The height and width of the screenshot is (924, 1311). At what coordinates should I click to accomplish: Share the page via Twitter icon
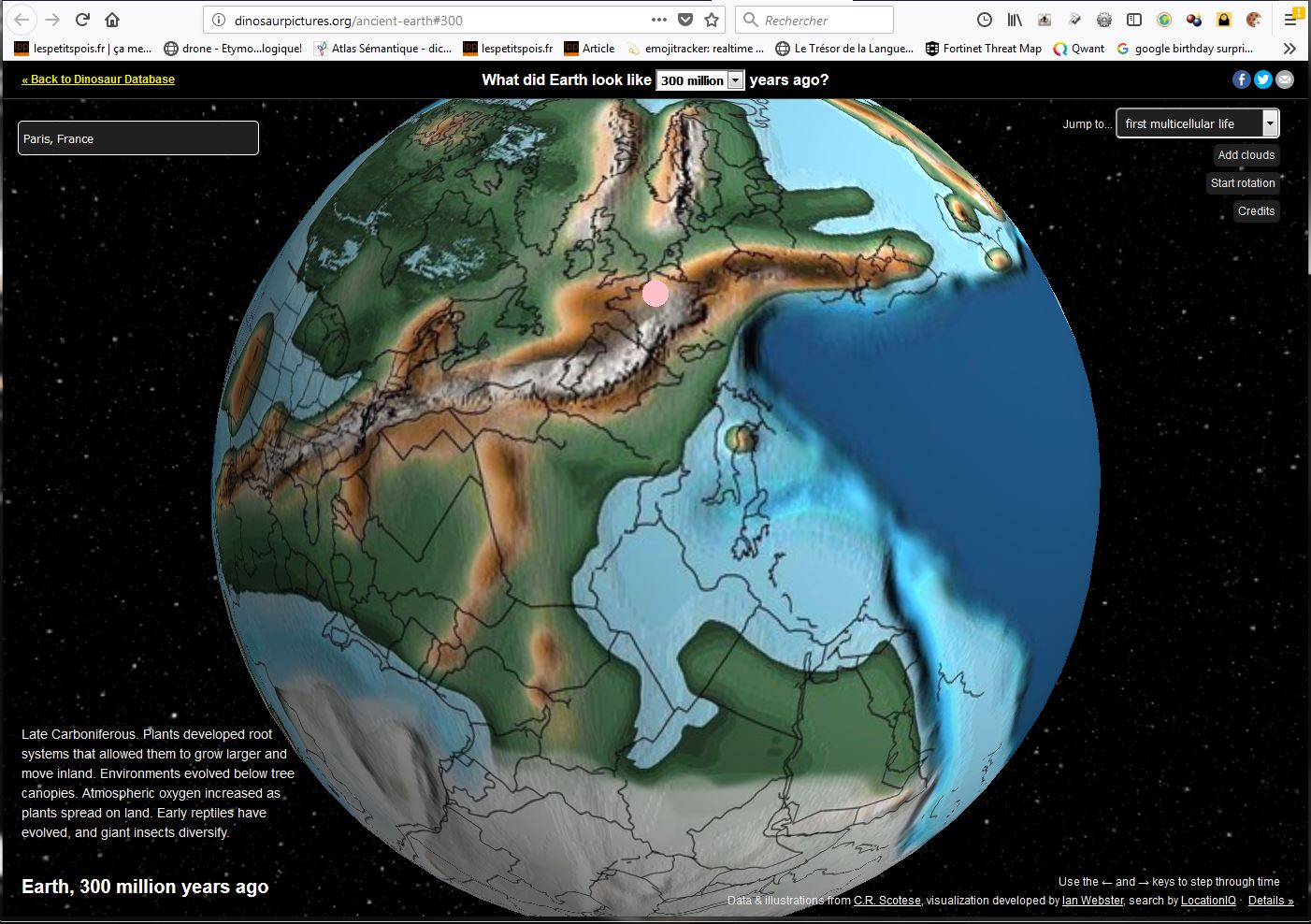tap(1262, 79)
